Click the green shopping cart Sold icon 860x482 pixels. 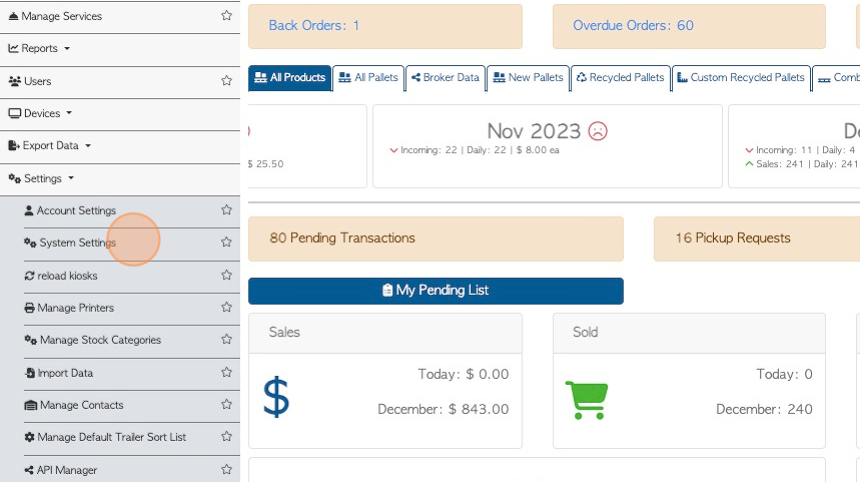586,400
